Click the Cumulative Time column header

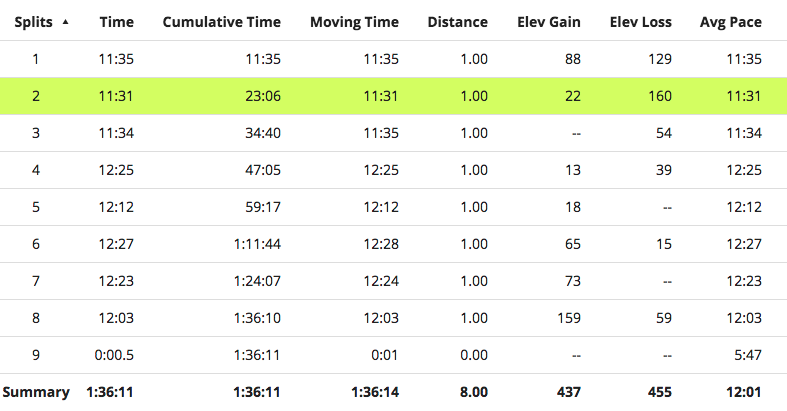221,22
